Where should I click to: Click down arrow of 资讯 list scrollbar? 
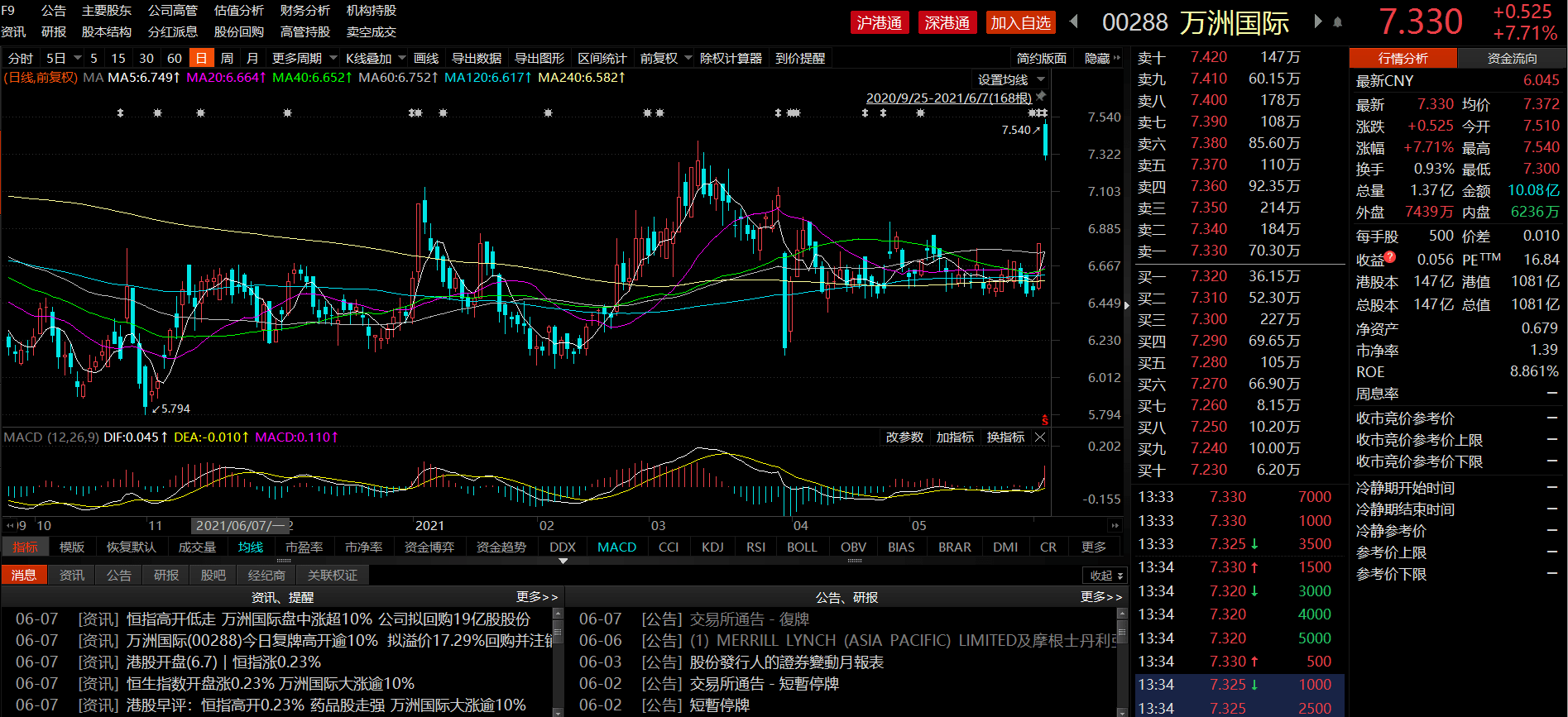[558, 711]
